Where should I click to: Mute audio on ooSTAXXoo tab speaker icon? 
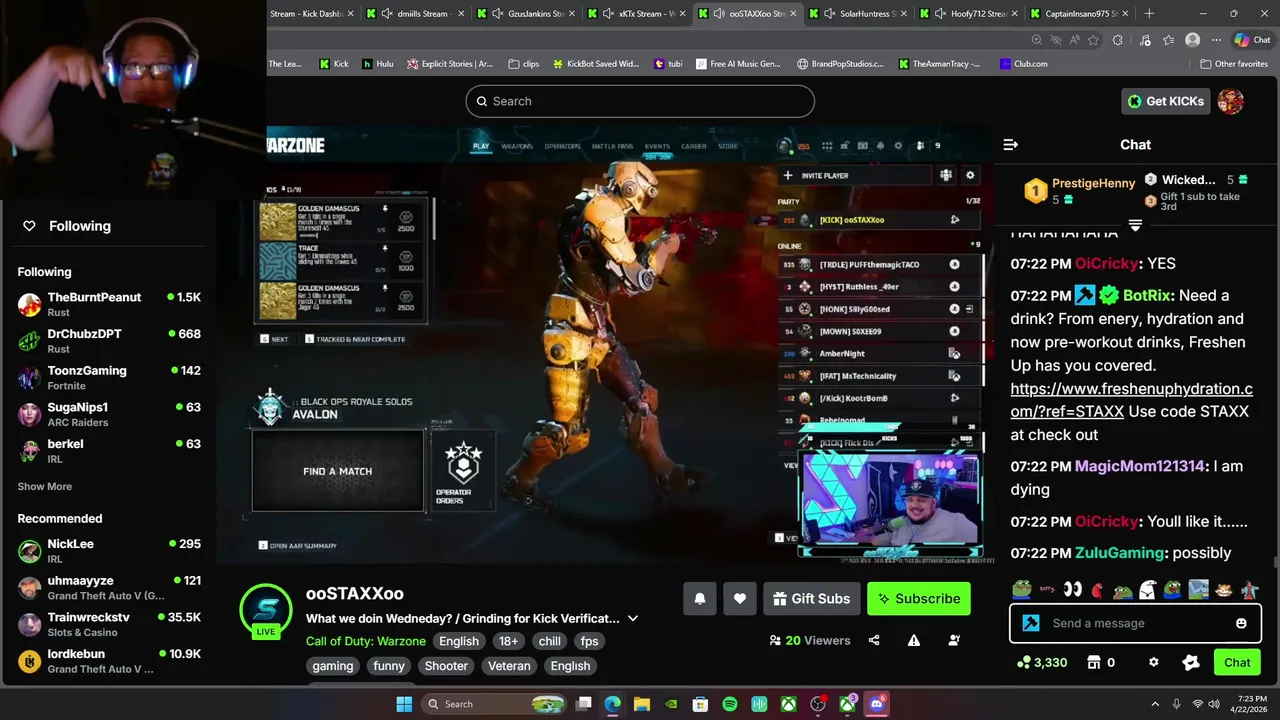[719, 14]
